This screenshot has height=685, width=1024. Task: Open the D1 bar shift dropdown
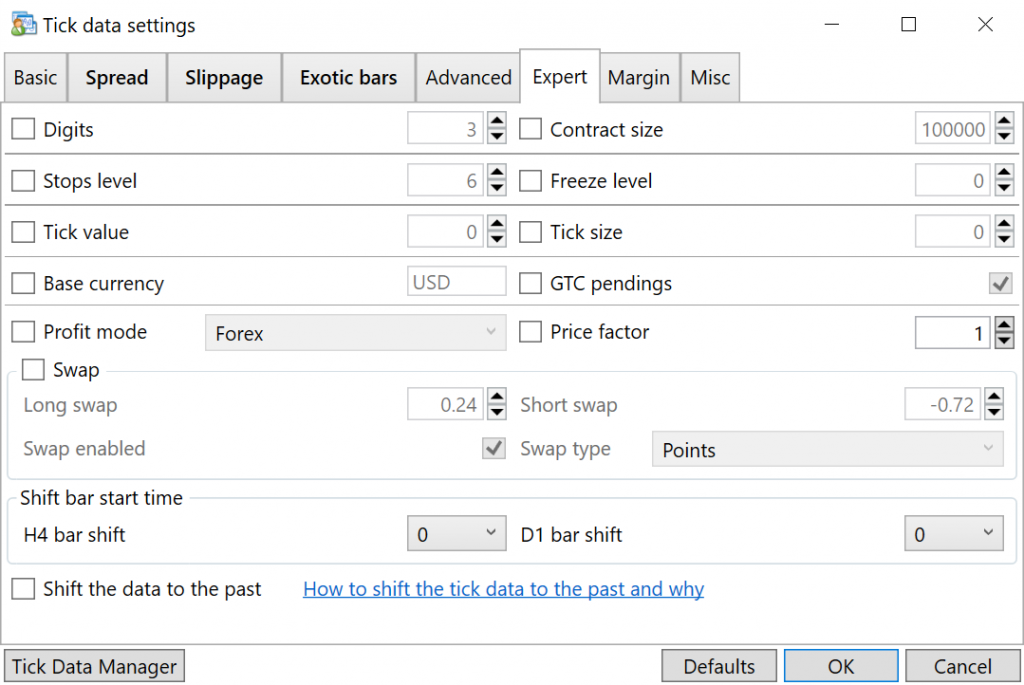(953, 534)
